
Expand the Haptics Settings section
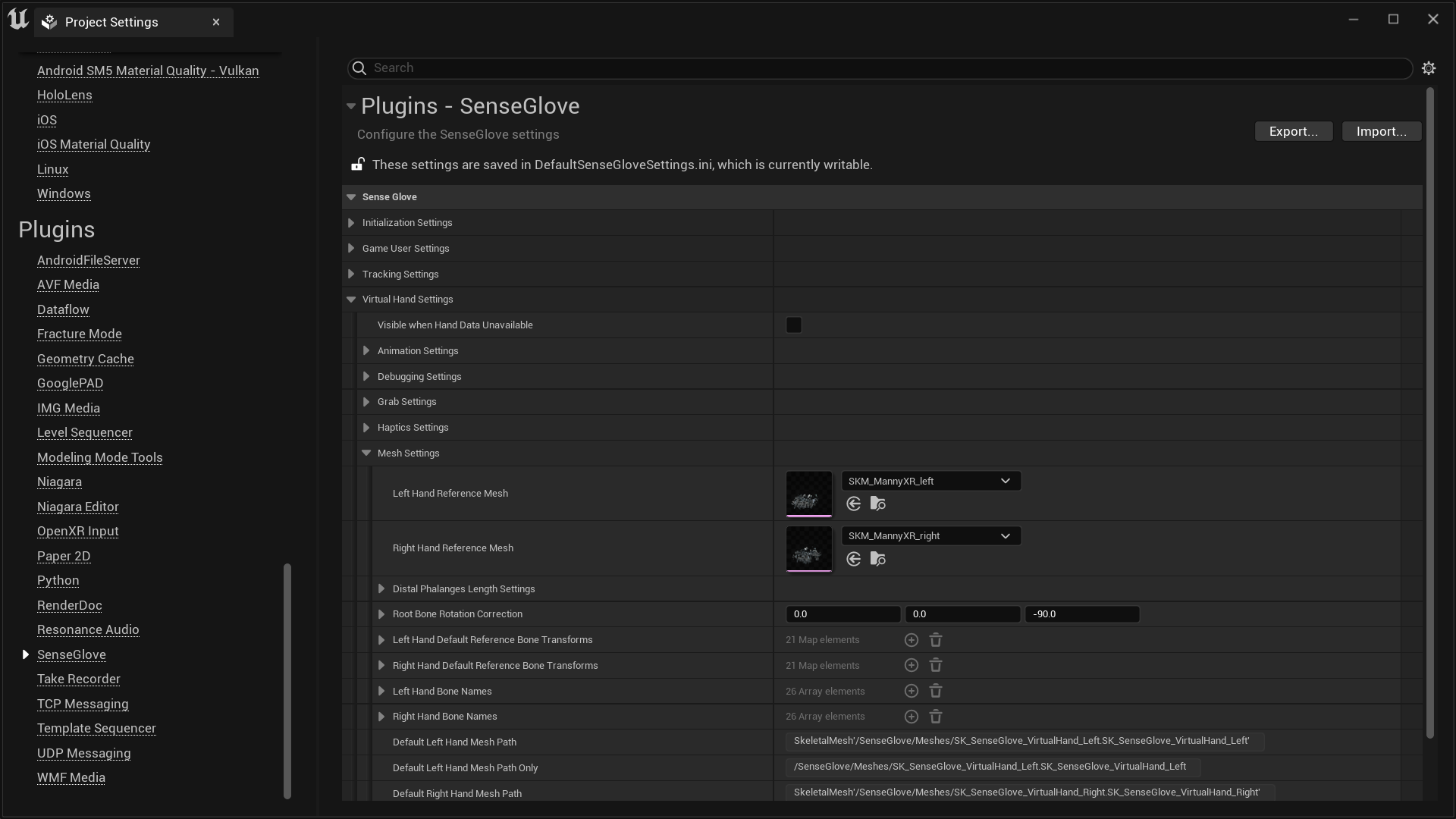pos(366,427)
